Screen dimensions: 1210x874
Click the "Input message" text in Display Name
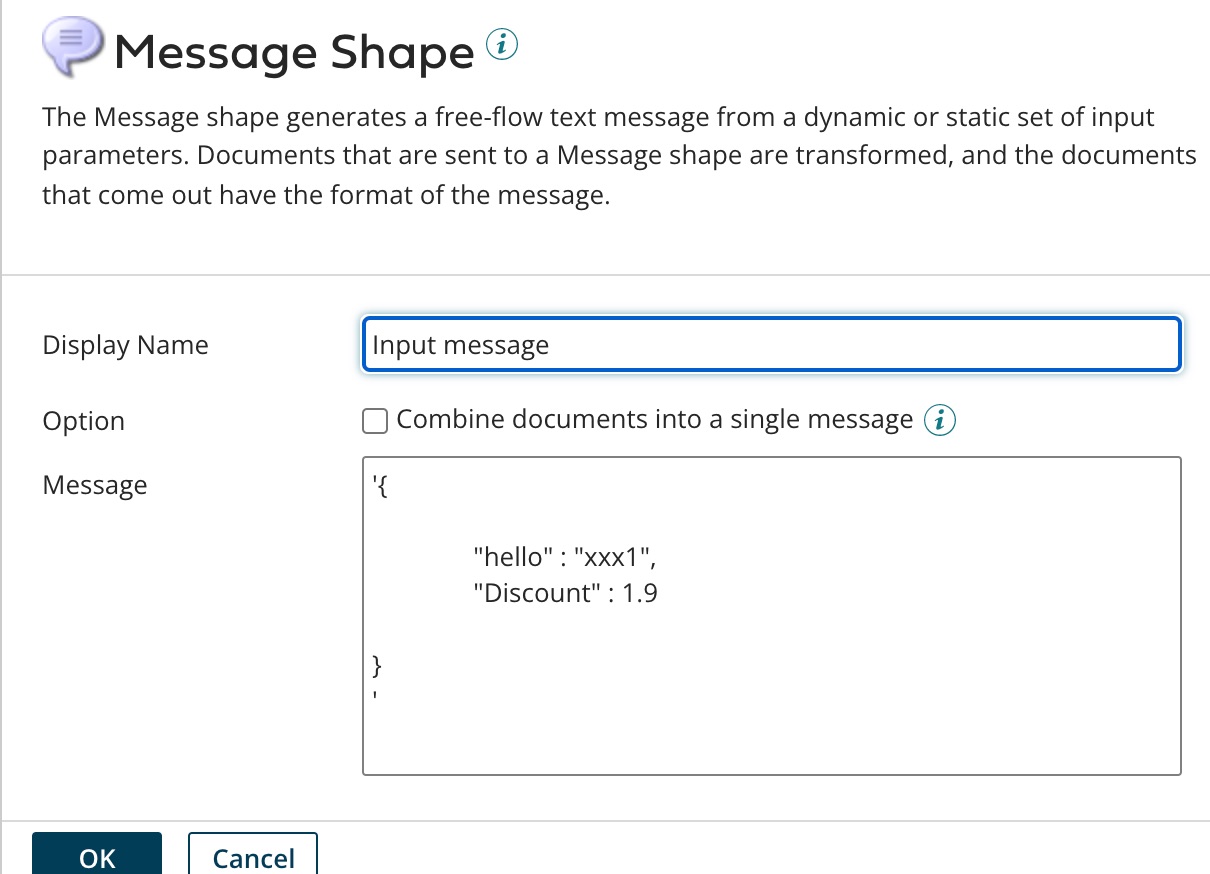click(x=460, y=346)
